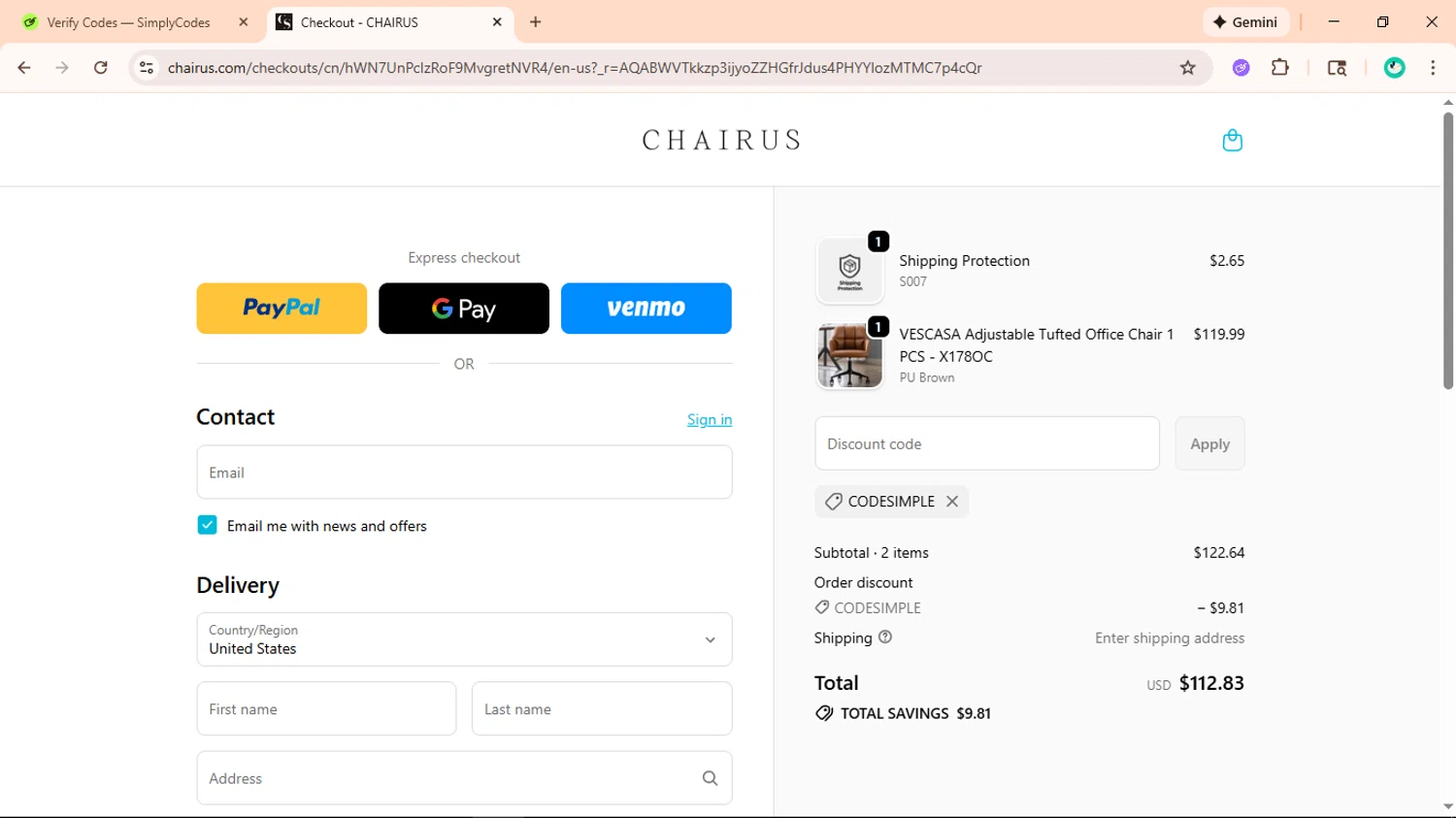1456x818 pixels.
Task: Click the chair price $119.99
Action: [1219, 334]
